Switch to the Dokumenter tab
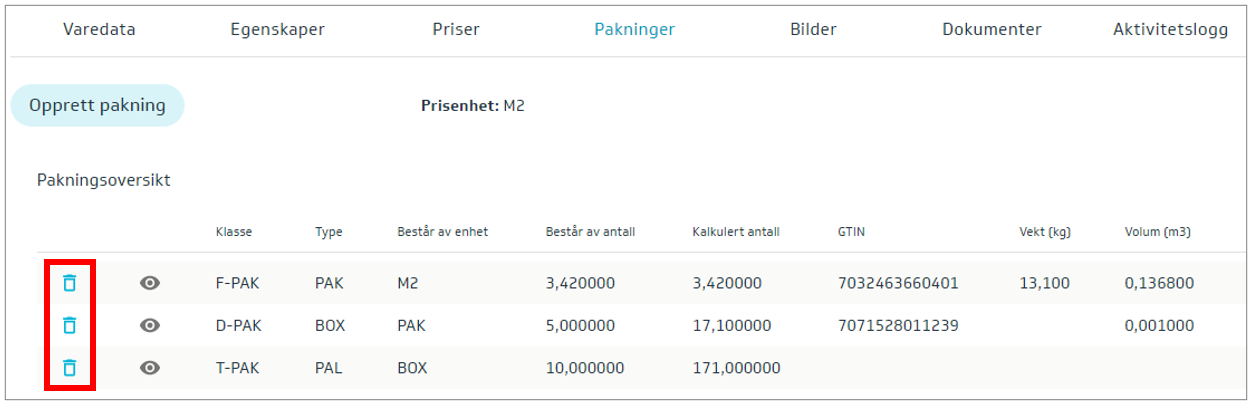 pos(991,29)
